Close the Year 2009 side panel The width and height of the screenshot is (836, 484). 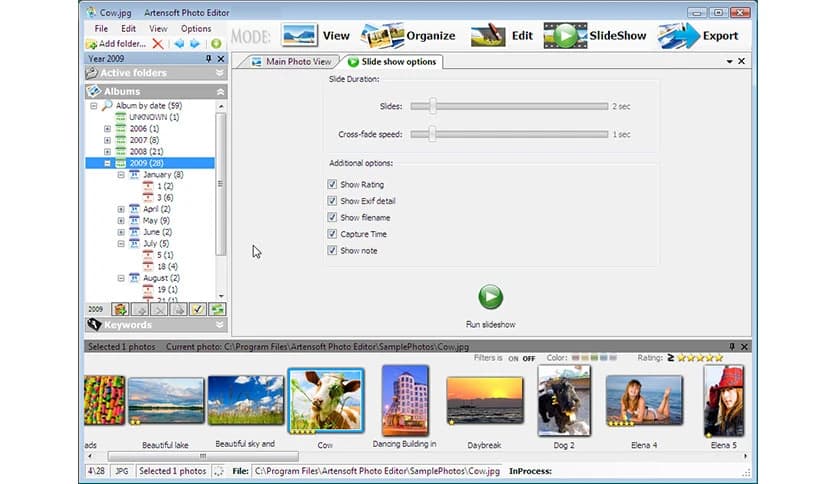(221, 59)
